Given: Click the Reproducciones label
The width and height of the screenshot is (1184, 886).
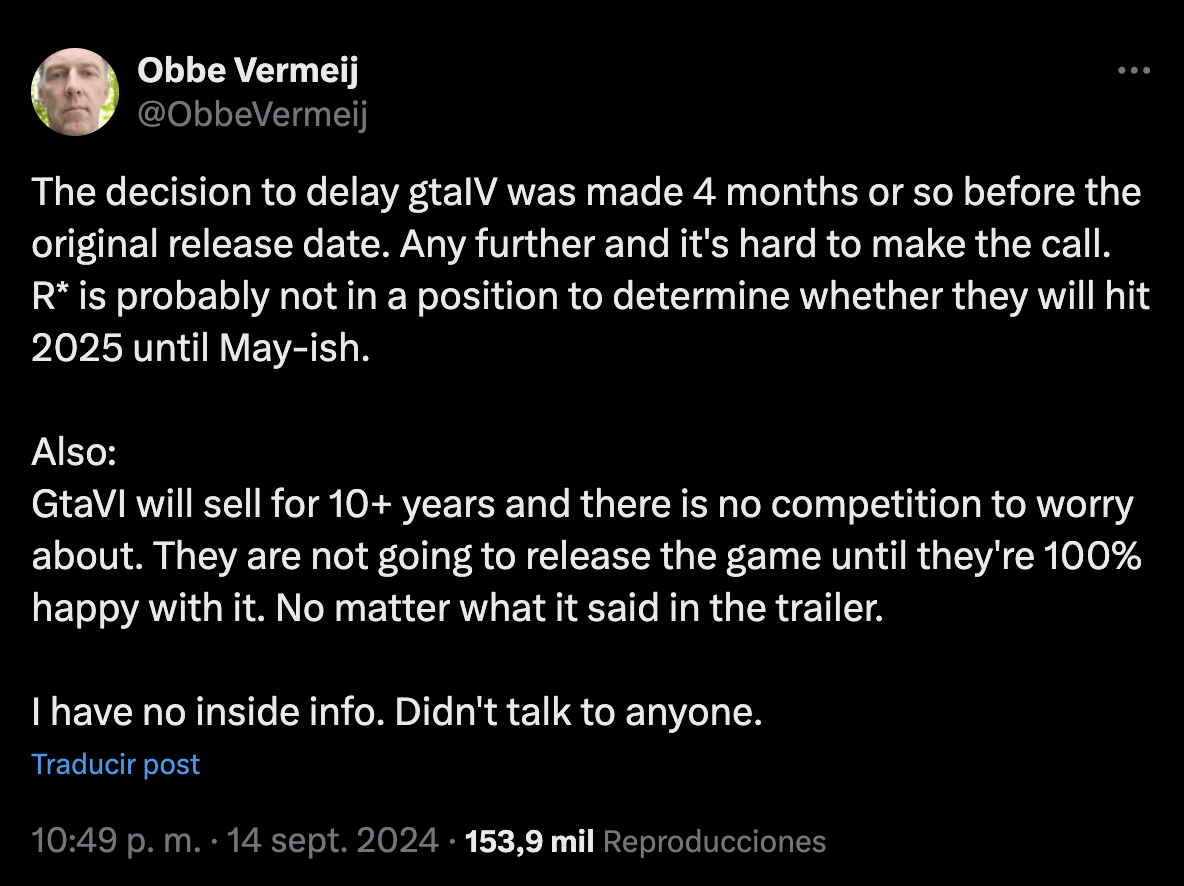Looking at the screenshot, I should pos(714,841).
